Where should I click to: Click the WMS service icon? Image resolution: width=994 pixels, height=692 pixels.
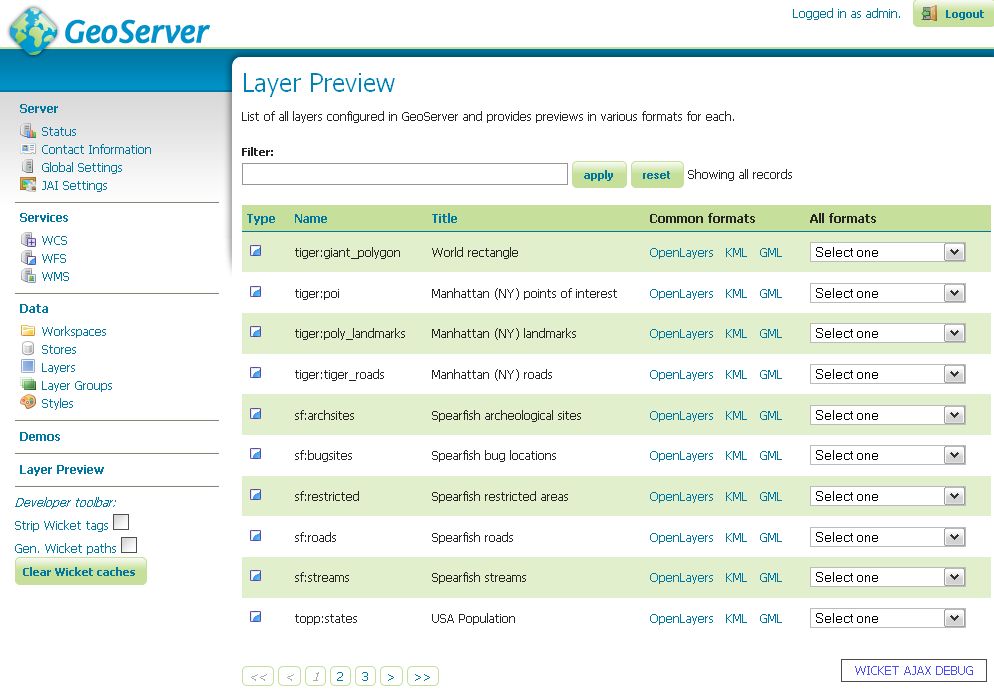(28, 275)
